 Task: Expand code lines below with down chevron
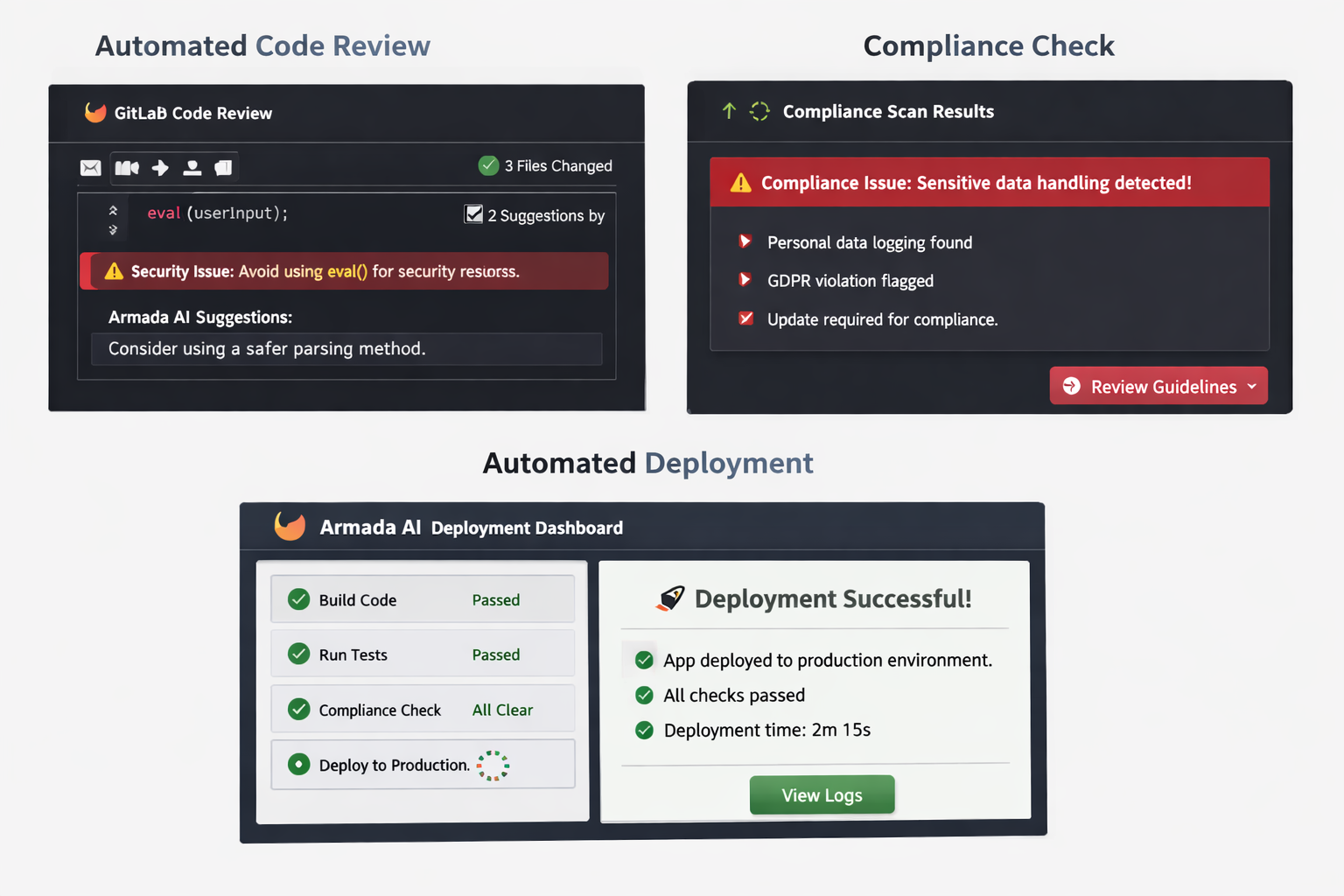click(x=113, y=230)
